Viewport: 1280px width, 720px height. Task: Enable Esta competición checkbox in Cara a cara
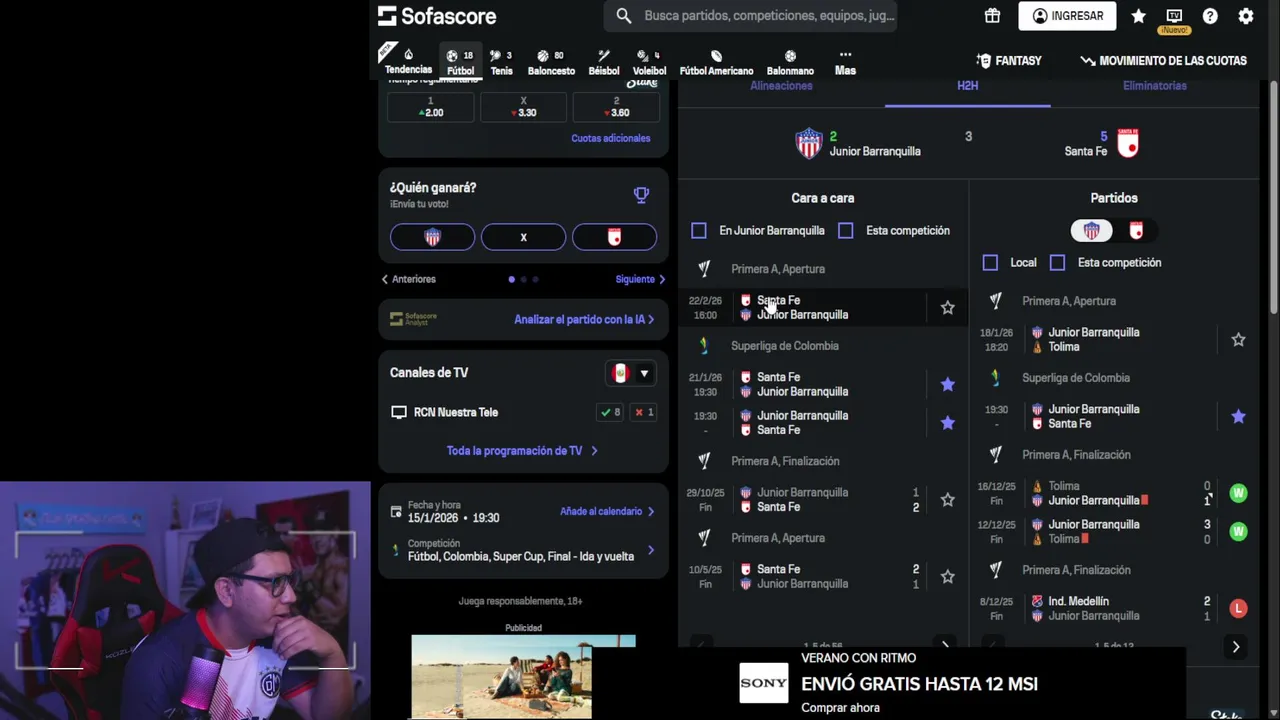point(846,231)
